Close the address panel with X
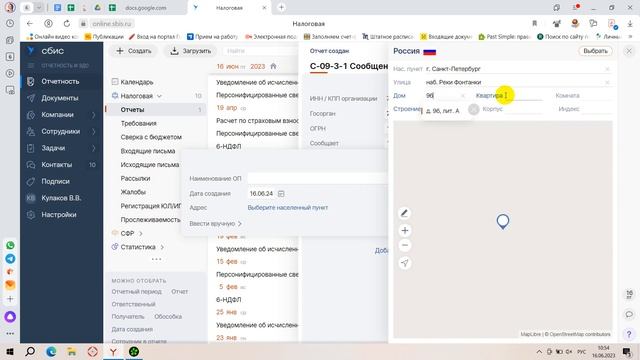Viewport: 640px width, 360px height. [629, 51]
